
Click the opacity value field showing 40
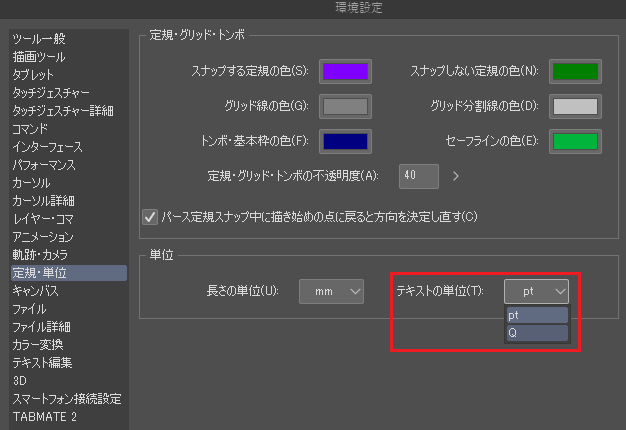[x=418, y=176]
